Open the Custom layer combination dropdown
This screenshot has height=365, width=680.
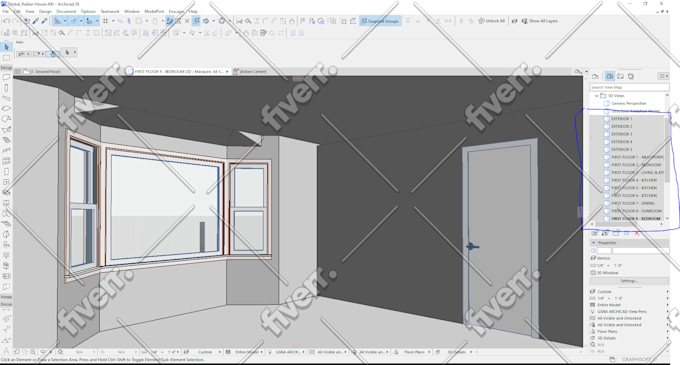[x=629, y=291]
